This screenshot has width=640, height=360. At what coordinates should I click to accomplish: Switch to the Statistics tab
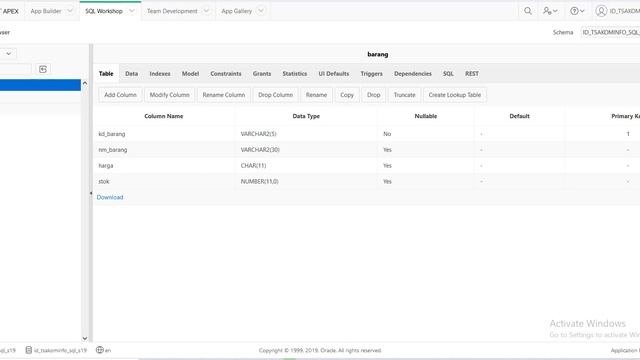tap(295, 73)
